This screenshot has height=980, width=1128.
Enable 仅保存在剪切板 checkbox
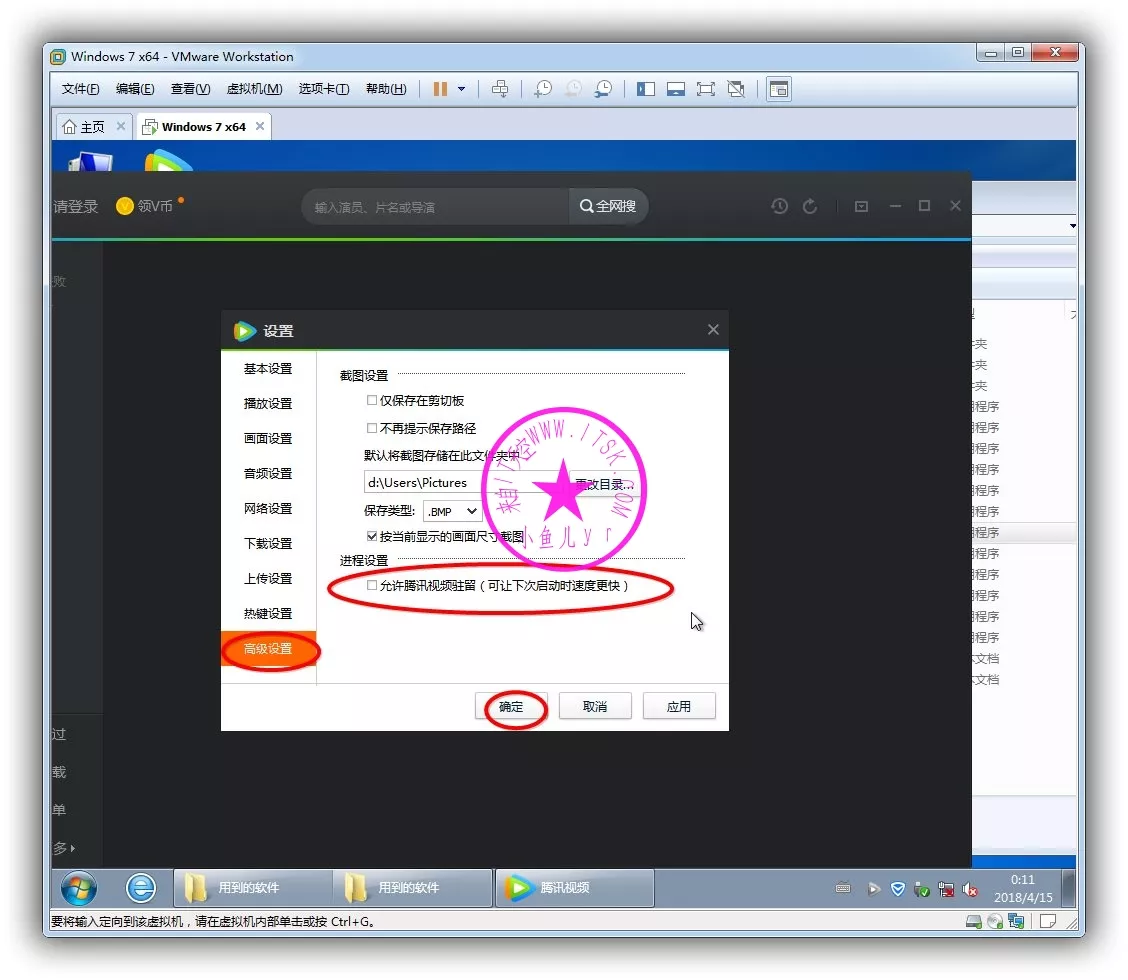(x=372, y=400)
